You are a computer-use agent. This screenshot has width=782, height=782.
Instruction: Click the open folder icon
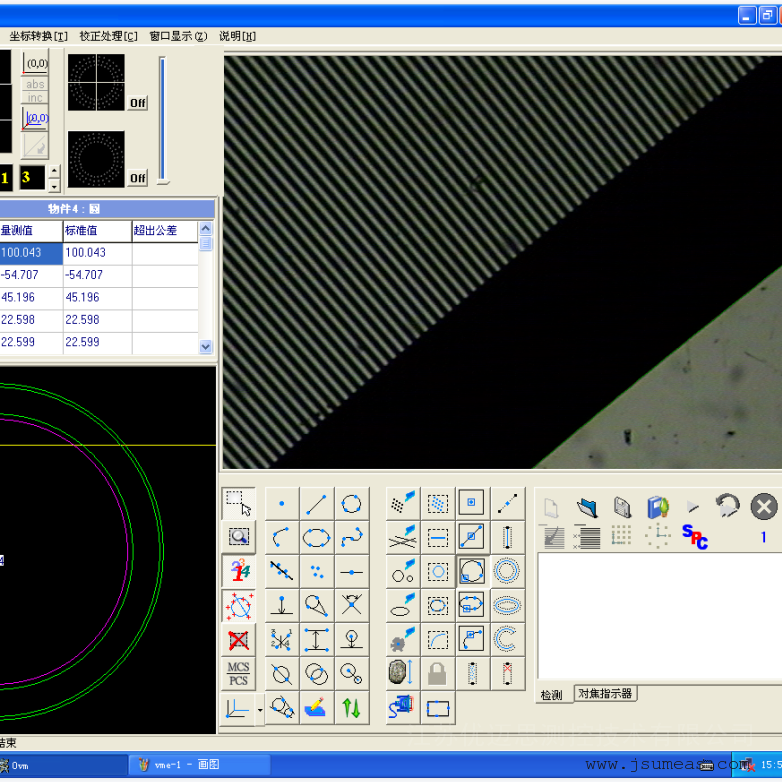tap(587, 506)
